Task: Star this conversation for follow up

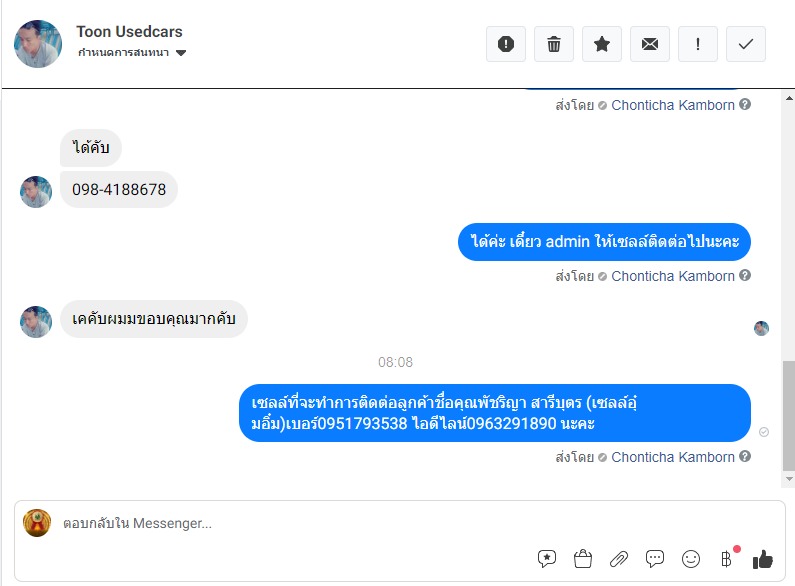Action: [602, 44]
